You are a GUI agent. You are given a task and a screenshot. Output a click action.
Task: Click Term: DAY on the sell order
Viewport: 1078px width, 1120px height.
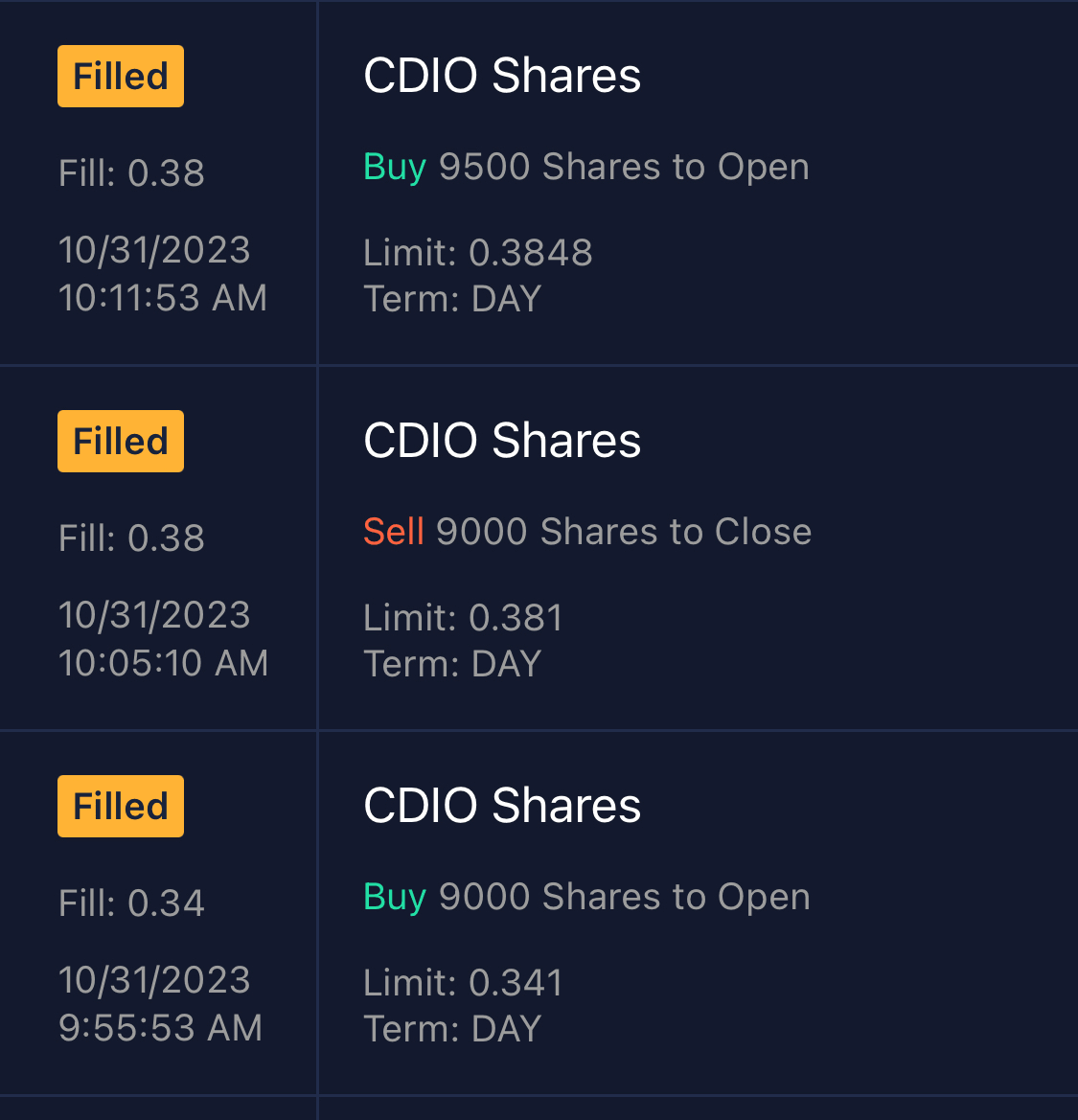pyautogui.click(x=452, y=664)
